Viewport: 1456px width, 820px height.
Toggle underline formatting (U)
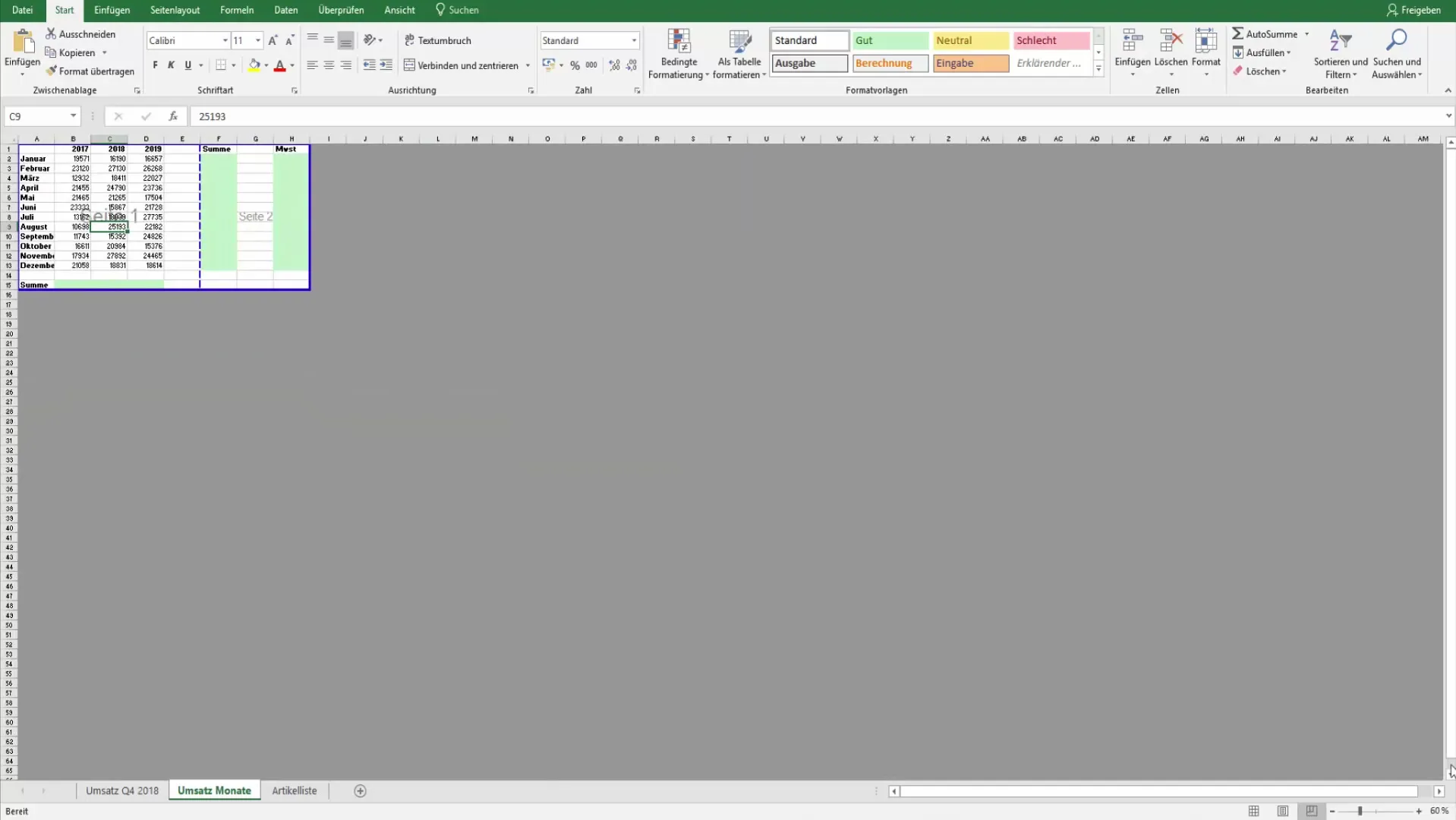pos(188,65)
